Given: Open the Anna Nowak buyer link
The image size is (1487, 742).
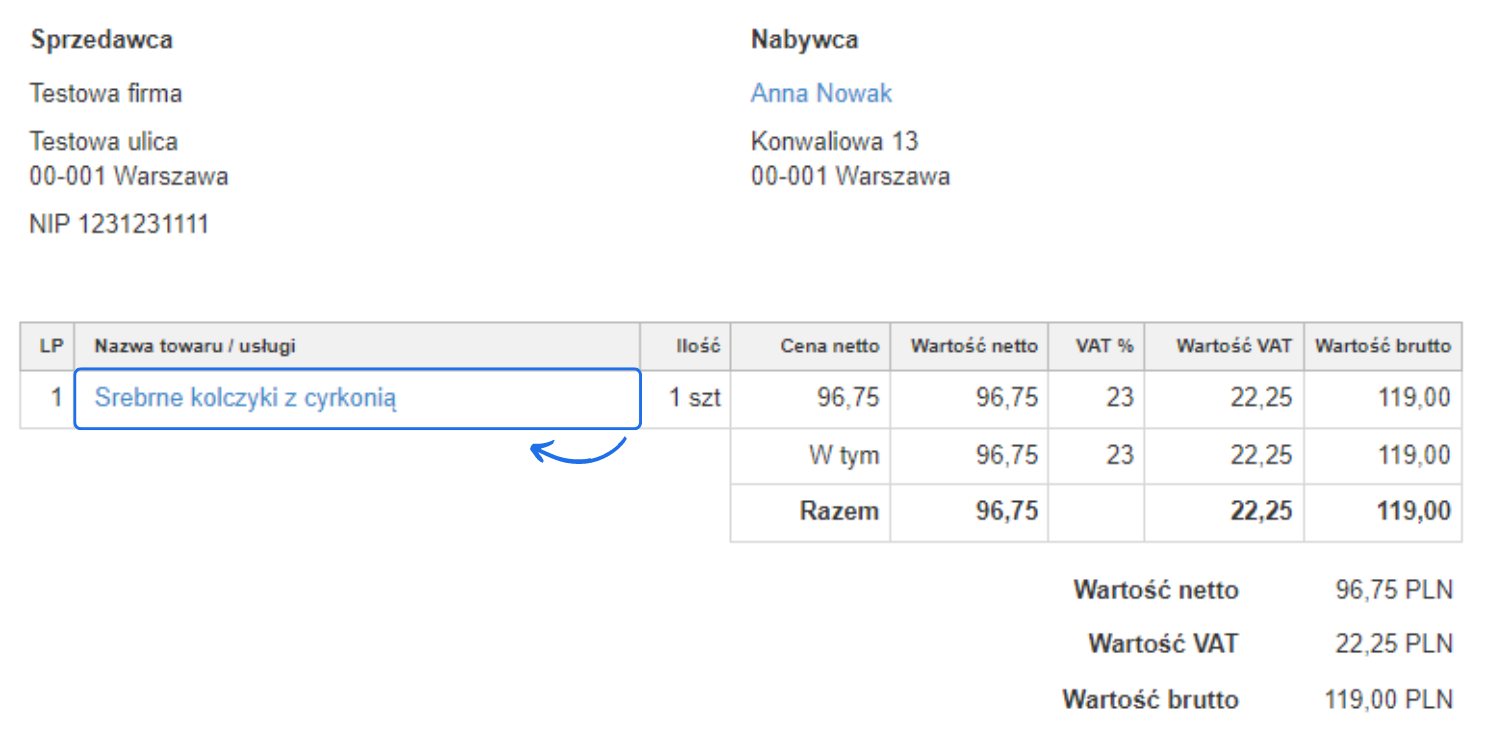Looking at the screenshot, I should (x=820, y=92).
